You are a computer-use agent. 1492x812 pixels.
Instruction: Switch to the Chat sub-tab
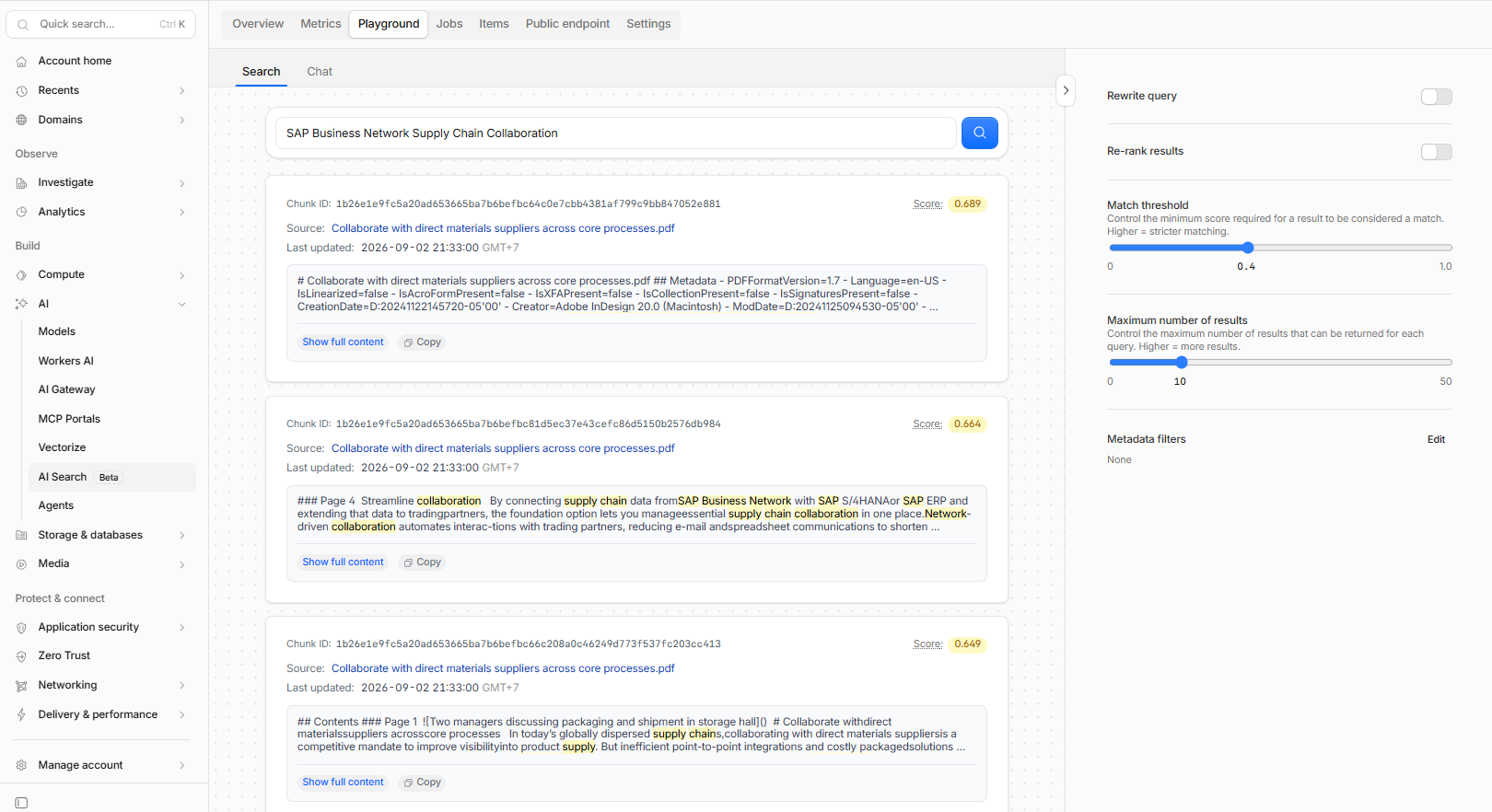320,72
